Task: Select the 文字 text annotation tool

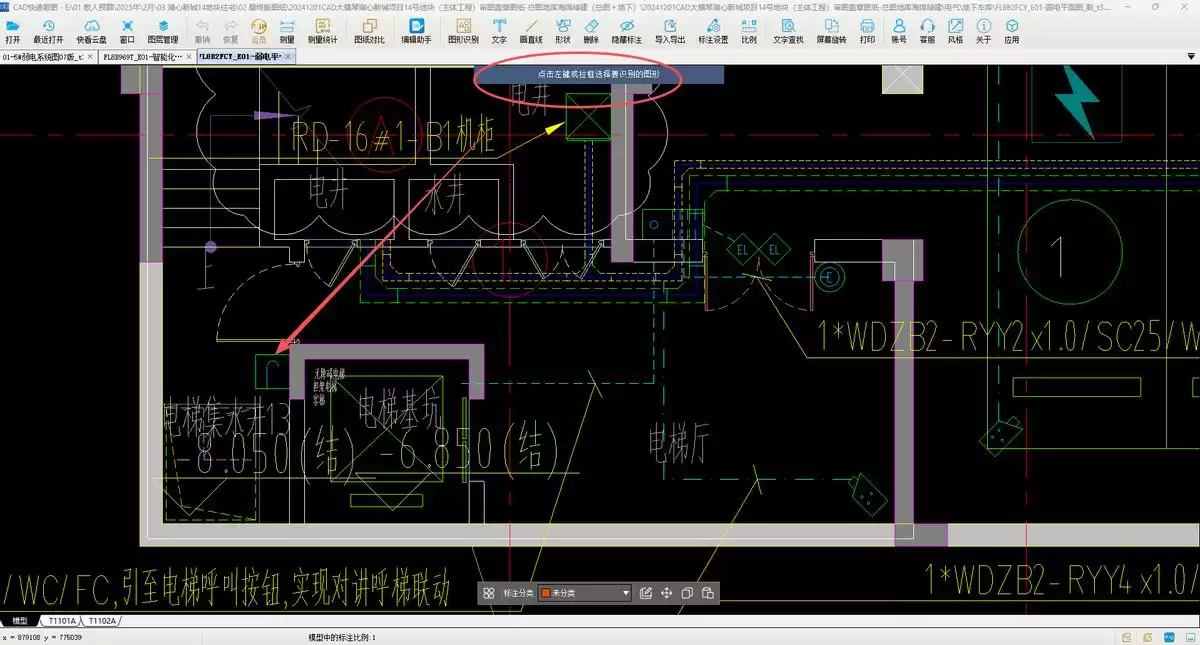Action: coord(500,31)
